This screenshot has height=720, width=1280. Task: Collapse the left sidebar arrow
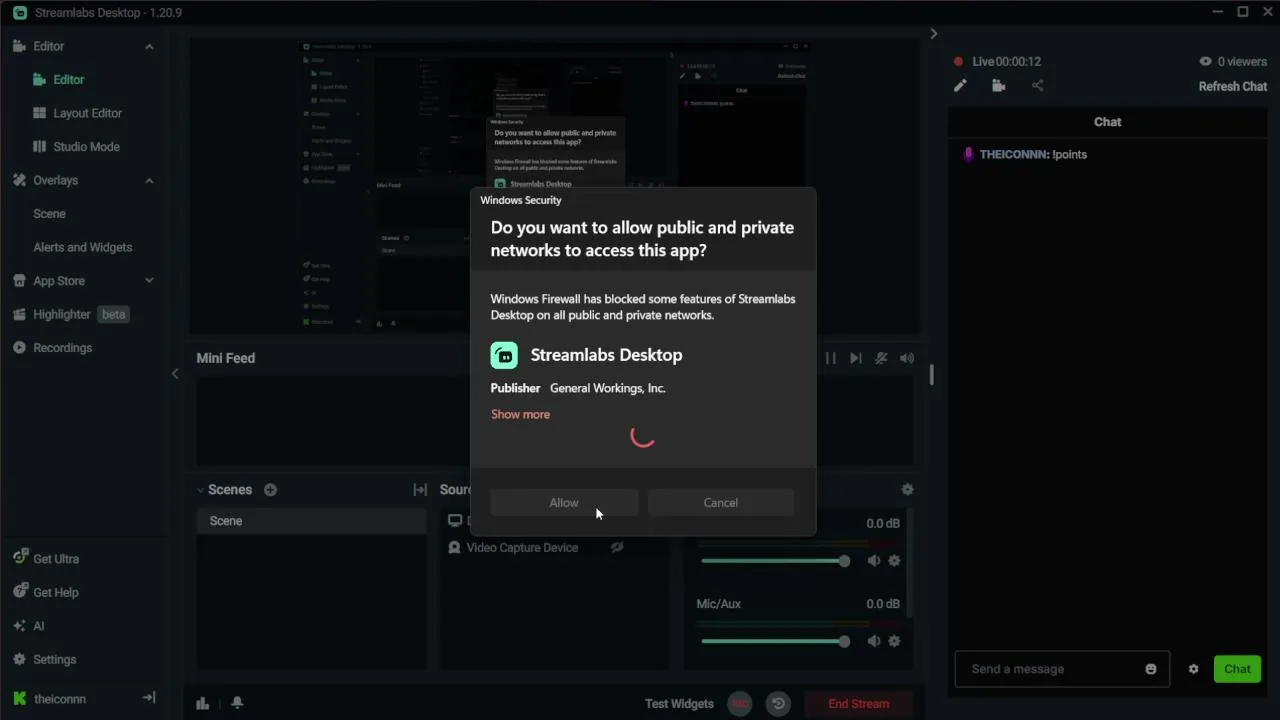175,374
